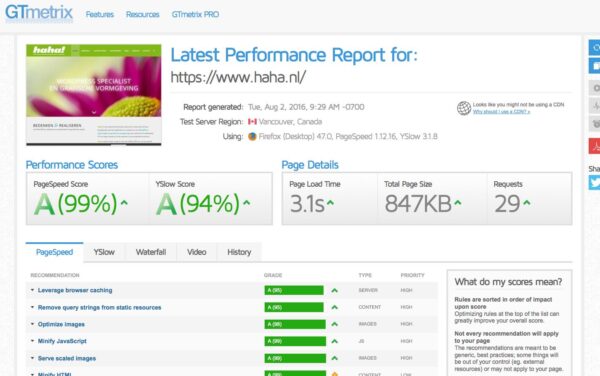
Task: Click the PageSpeed Score A (99%) value
Action: click(x=75, y=203)
